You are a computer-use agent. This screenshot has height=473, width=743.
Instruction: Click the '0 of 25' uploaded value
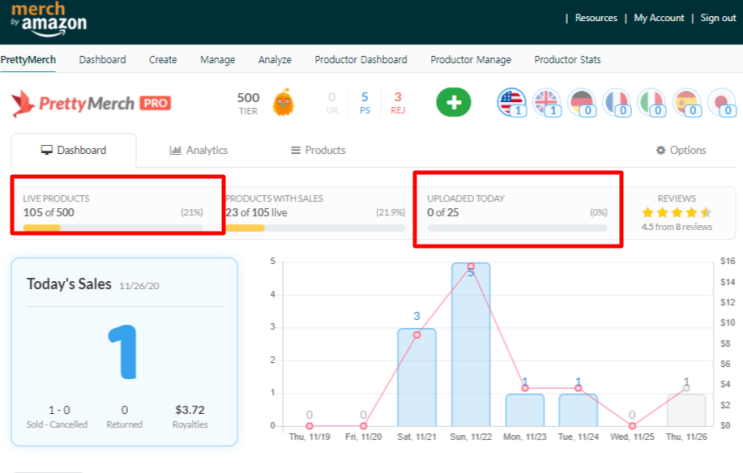point(443,212)
